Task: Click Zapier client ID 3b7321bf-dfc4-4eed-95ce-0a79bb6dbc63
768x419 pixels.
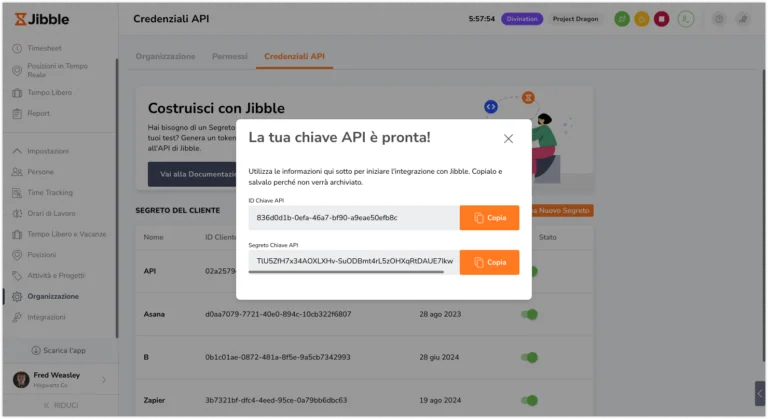Action: (x=276, y=400)
